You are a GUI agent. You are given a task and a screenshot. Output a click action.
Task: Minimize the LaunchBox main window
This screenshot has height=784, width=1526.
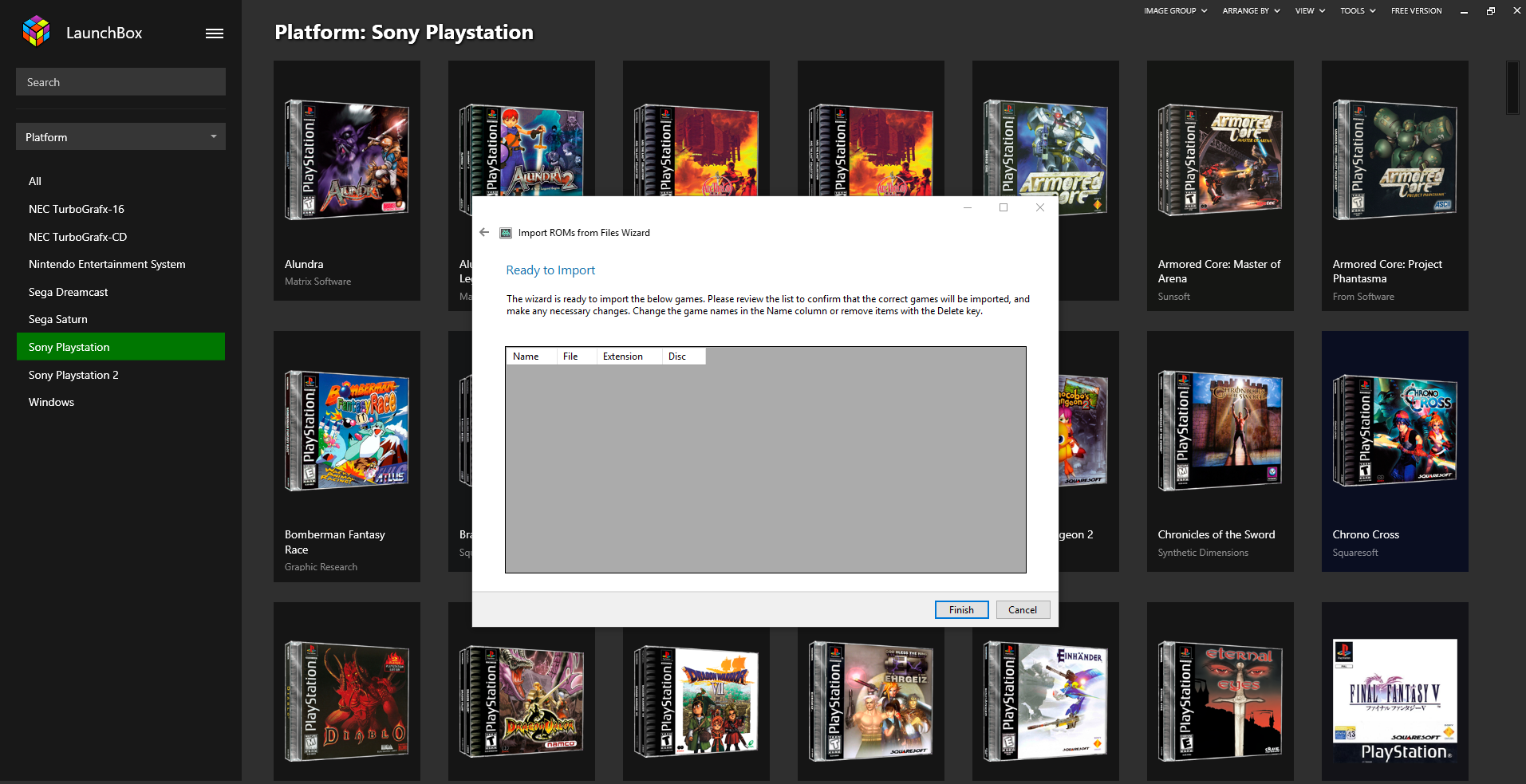(1464, 11)
